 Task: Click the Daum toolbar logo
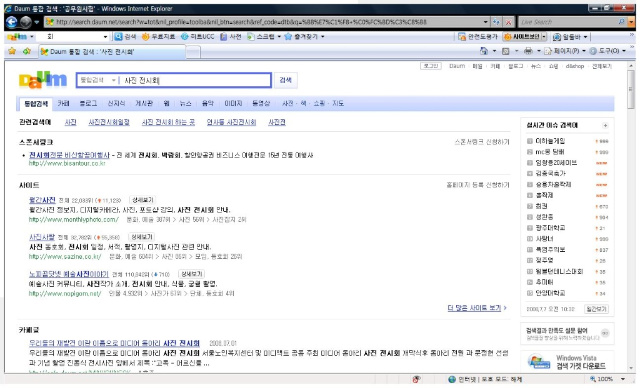click(x=18, y=37)
